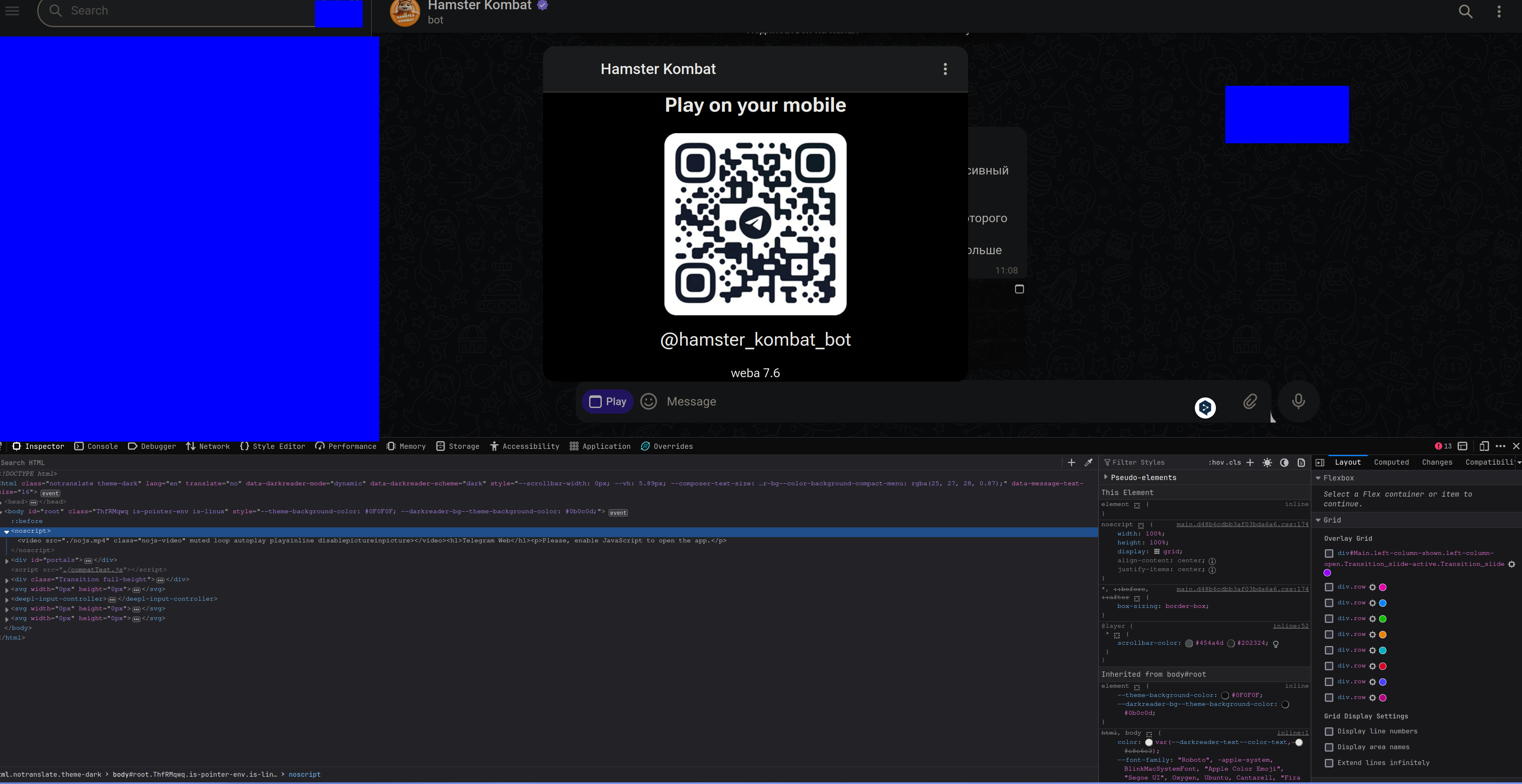1522x784 pixels.
Task: Toggle dark color scheme simulation
Action: coord(1284,463)
